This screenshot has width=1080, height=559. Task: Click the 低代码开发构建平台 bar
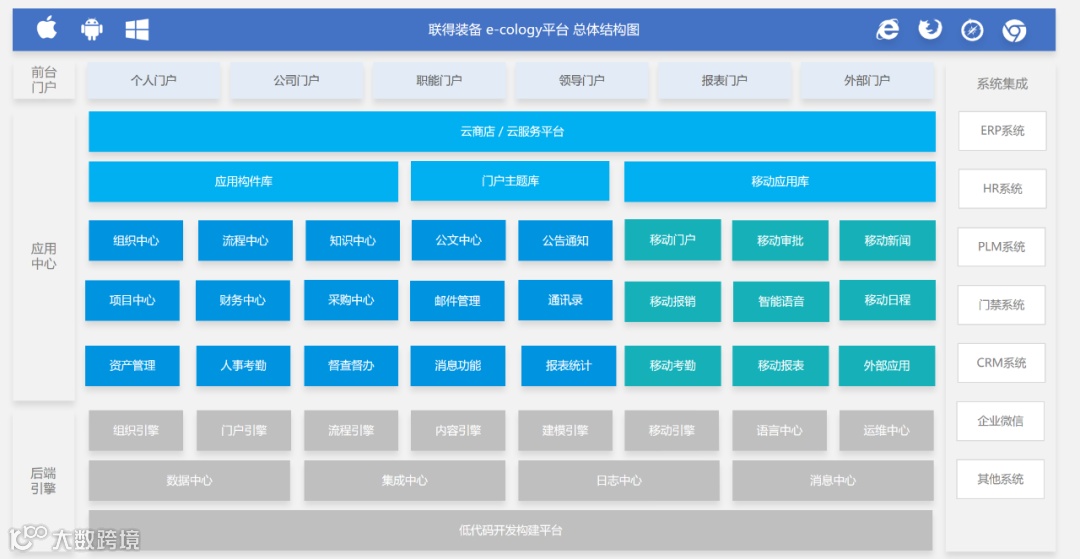click(x=510, y=530)
